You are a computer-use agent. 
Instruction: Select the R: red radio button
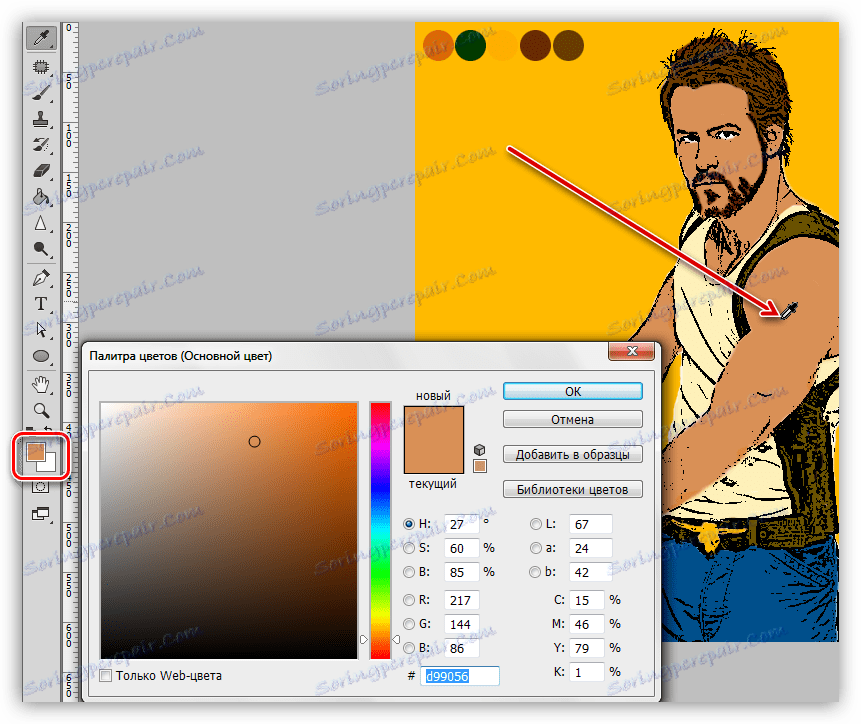pyautogui.click(x=409, y=600)
